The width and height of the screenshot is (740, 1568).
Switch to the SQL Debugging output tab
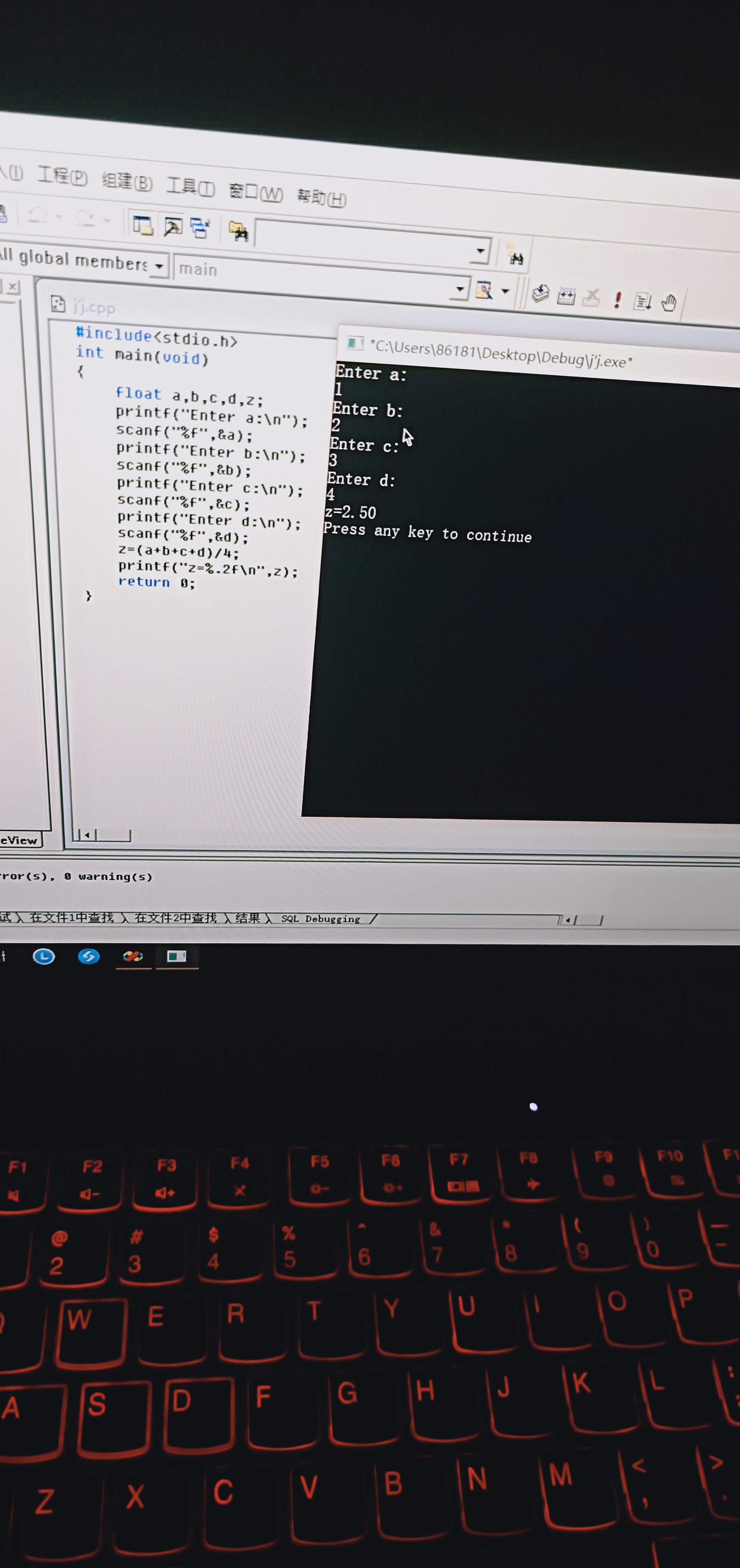(x=321, y=918)
